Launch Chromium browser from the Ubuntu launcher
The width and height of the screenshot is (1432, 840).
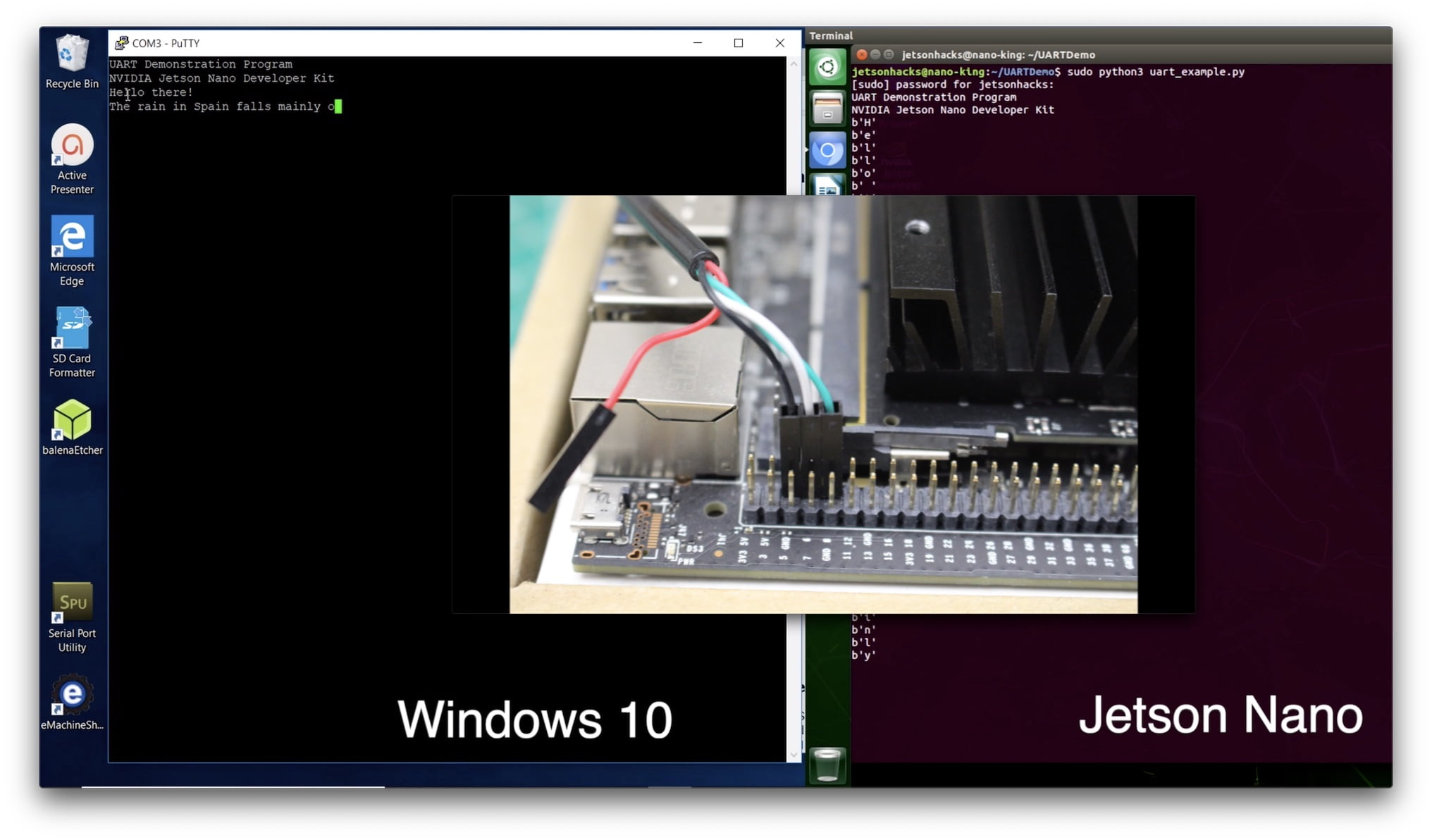point(827,151)
